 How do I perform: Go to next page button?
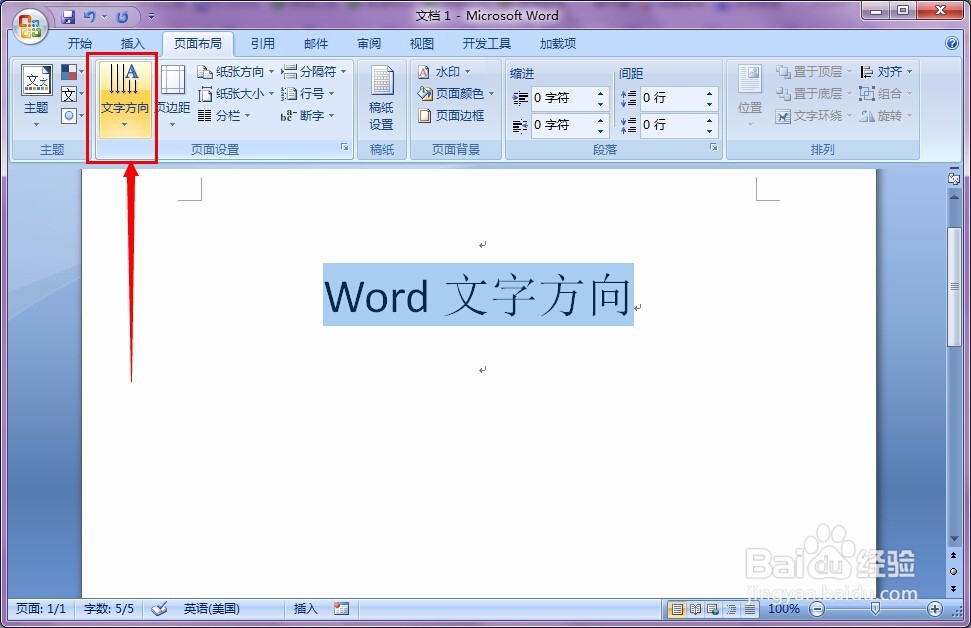click(x=954, y=588)
